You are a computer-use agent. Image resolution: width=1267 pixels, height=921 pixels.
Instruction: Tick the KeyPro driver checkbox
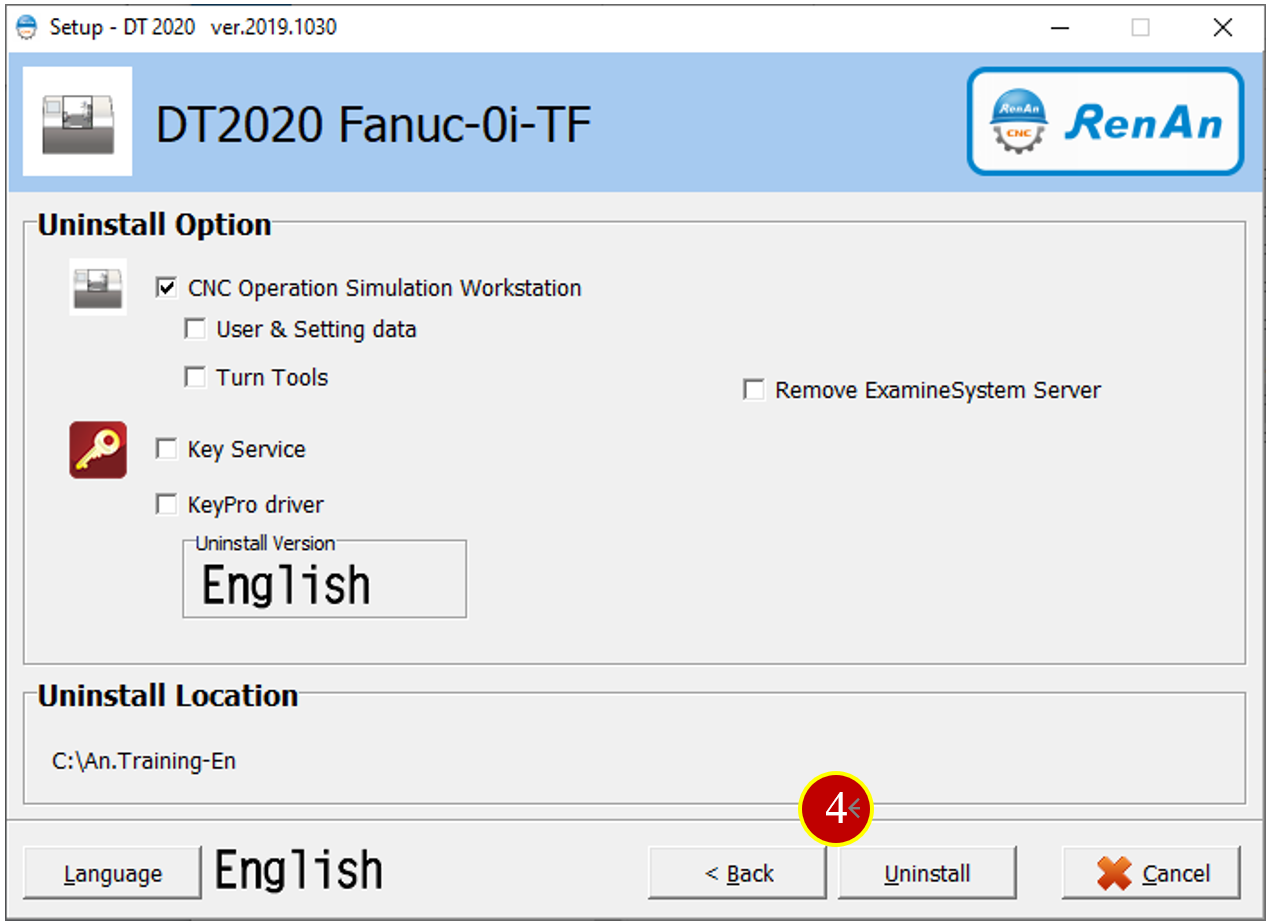click(x=166, y=504)
